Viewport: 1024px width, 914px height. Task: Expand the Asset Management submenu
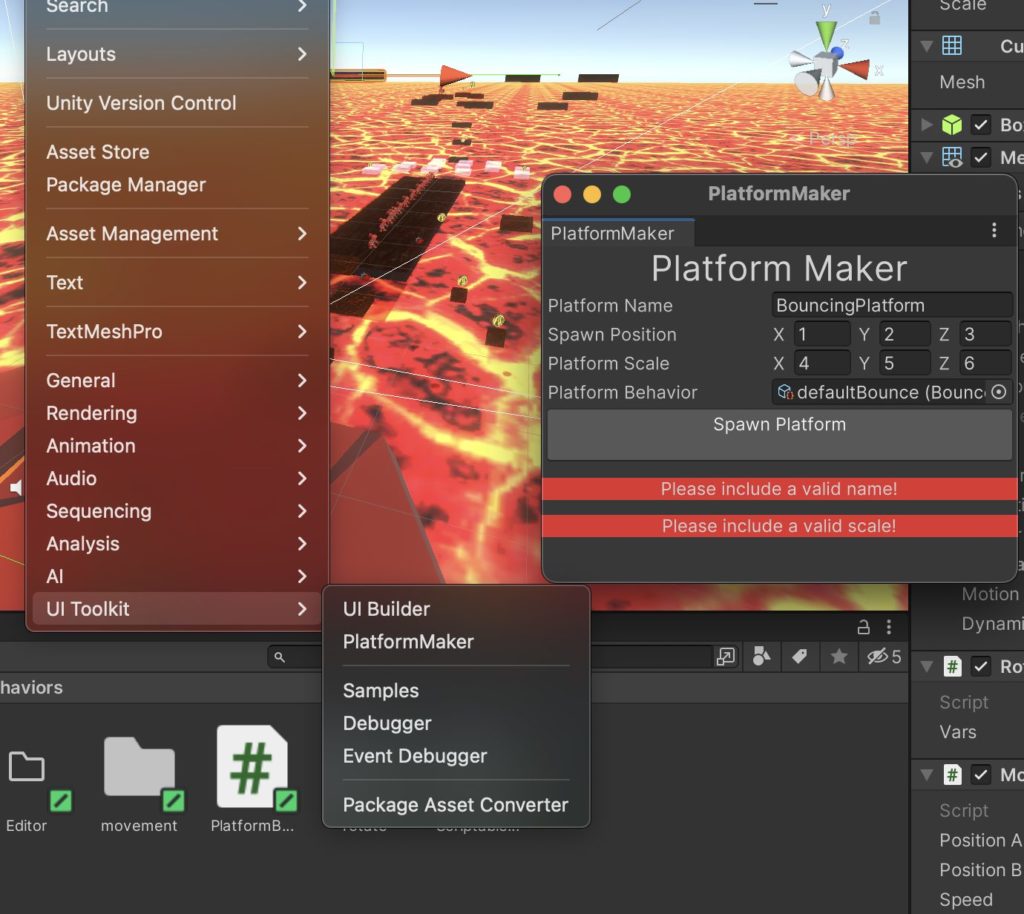(x=177, y=234)
